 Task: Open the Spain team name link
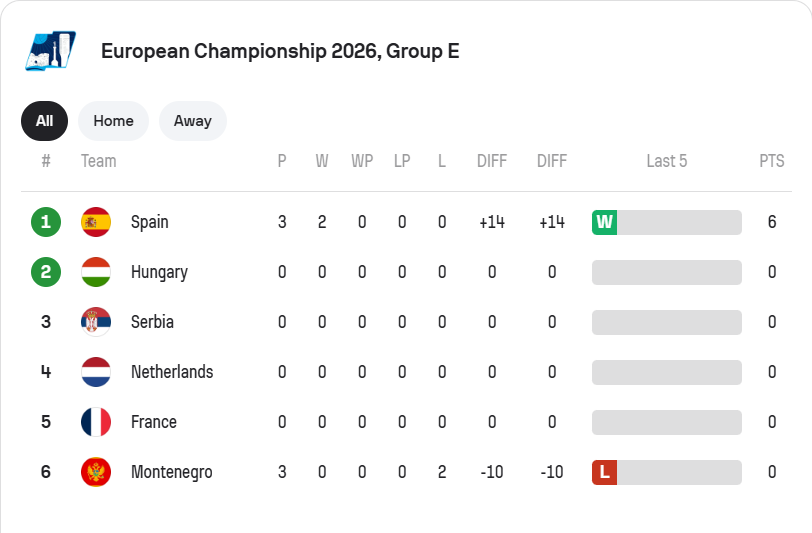pos(150,222)
